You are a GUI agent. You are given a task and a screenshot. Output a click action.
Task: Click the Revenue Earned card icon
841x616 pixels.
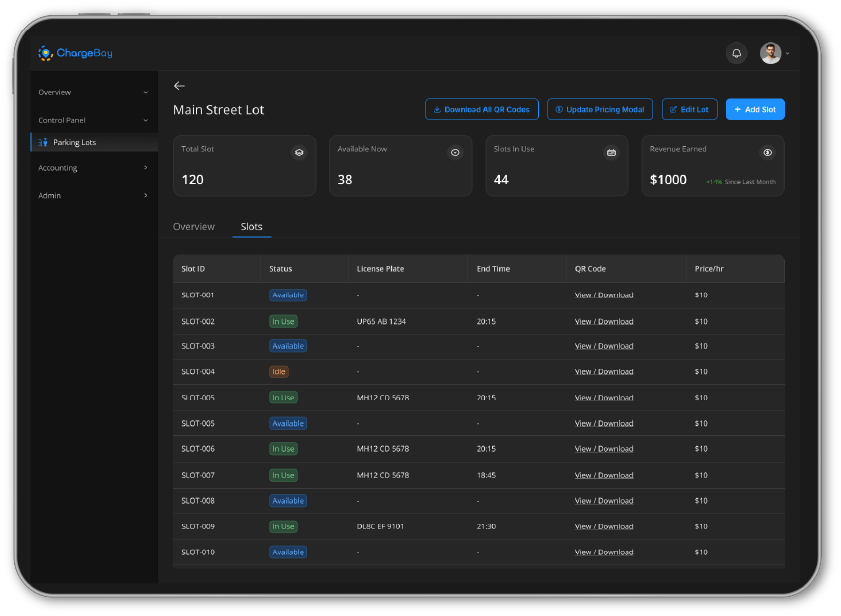coord(767,153)
